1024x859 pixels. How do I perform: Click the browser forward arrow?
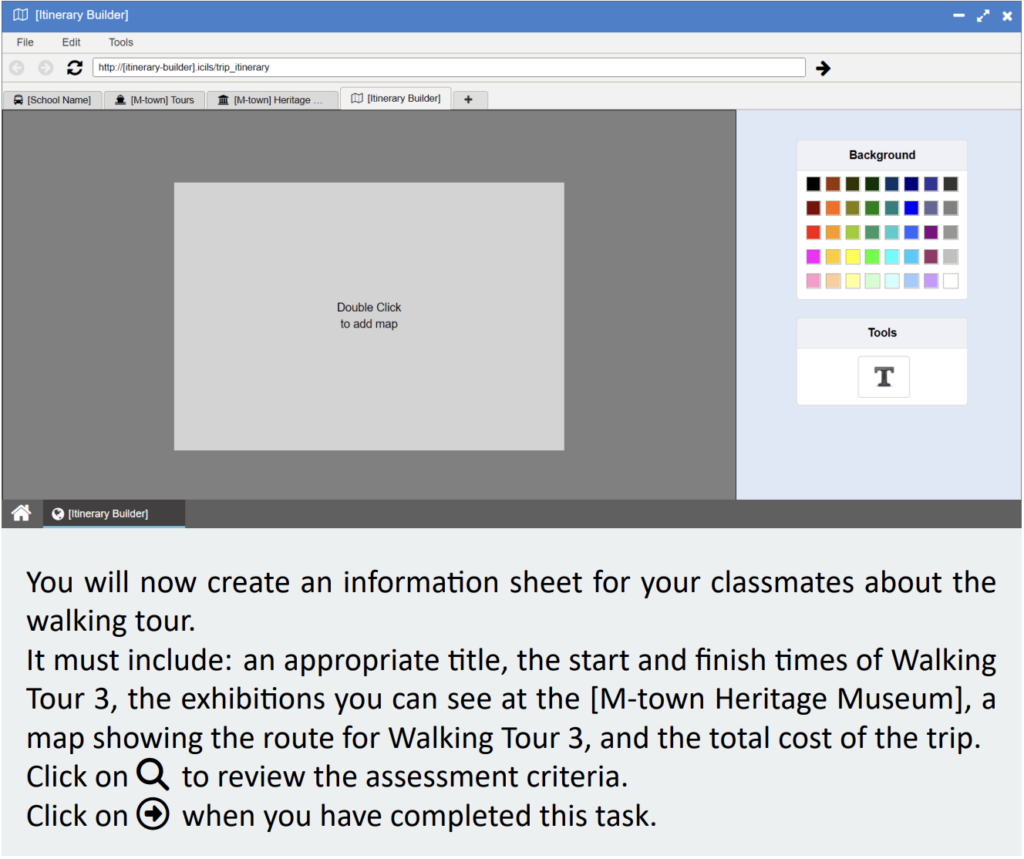(x=45, y=68)
